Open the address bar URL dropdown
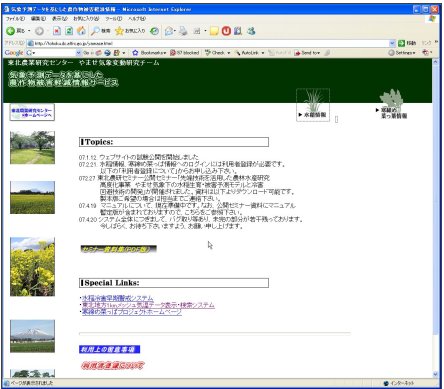This screenshot has height=389, width=444. [x=392, y=43]
